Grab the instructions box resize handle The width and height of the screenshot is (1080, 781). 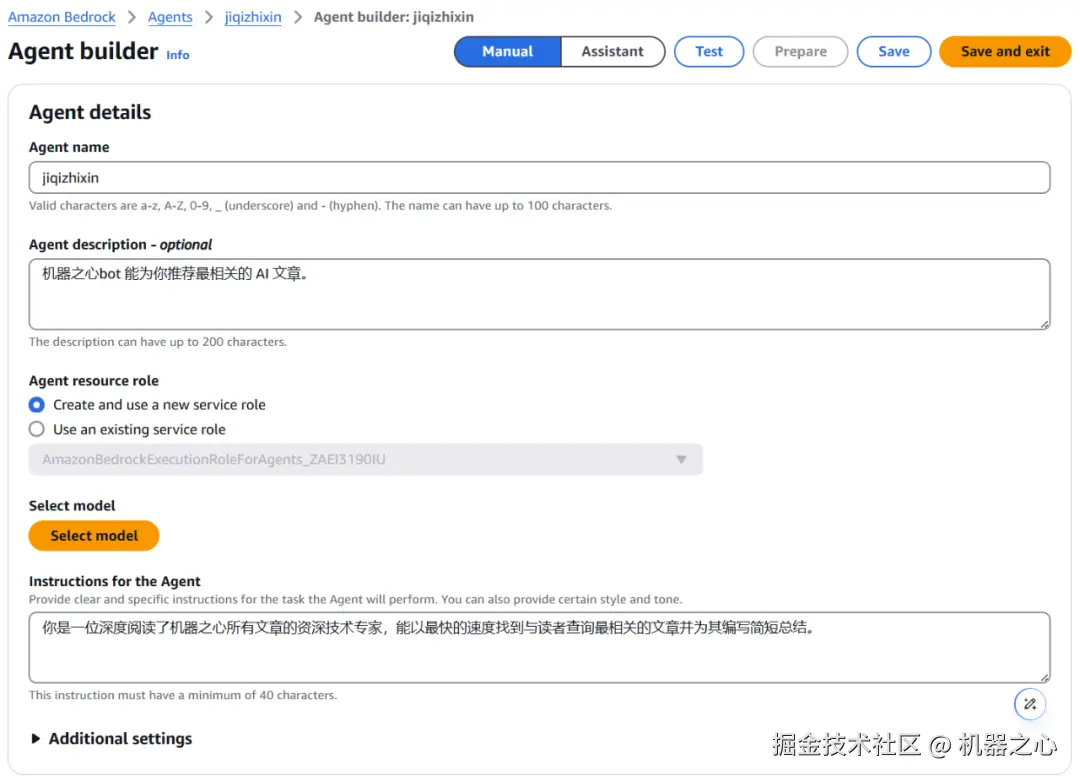(x=1045, y=678)
